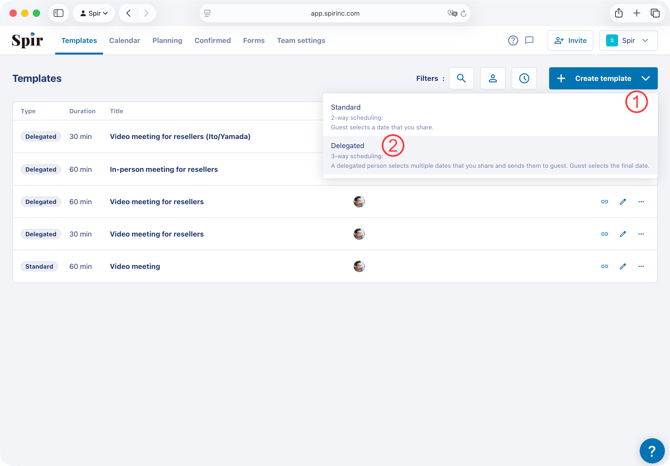Filter templates by clock duration icon
This screenshot has width=670, height=466.
point(524,78)
